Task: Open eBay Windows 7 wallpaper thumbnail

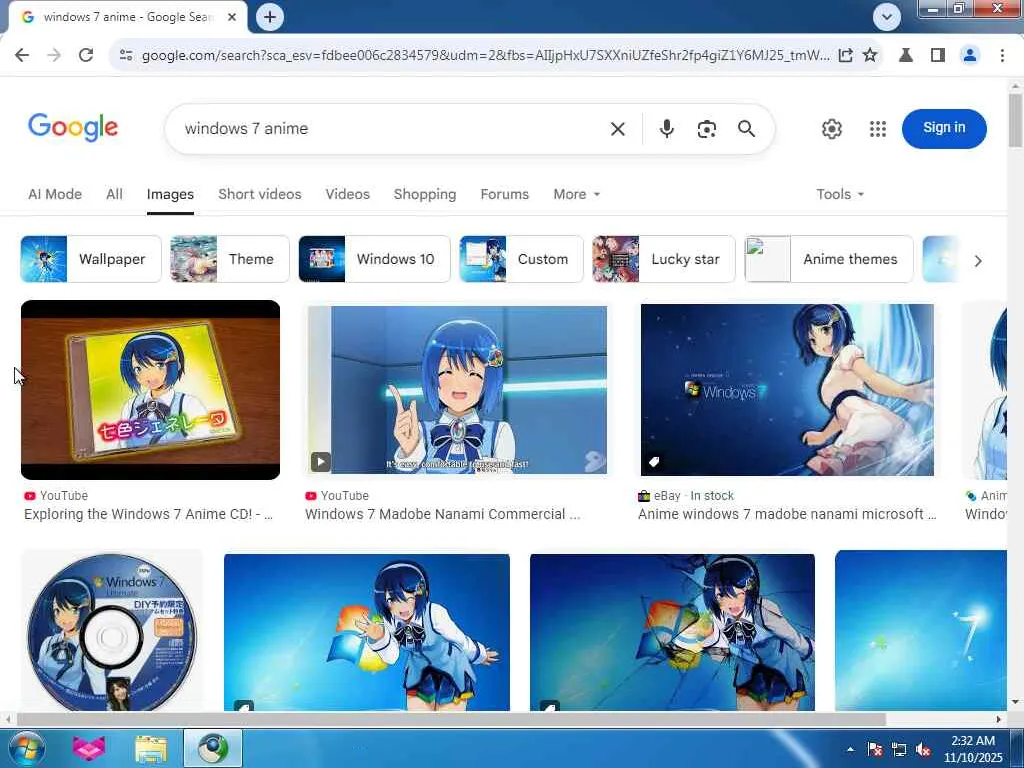Action: coord(787,390)
